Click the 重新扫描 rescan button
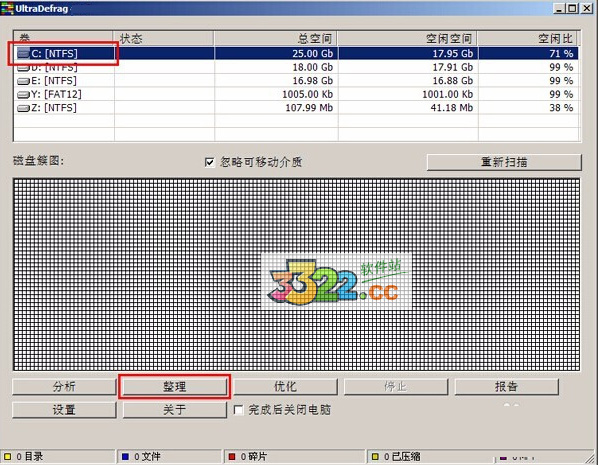The image size is (598, 465). (504, 162)
